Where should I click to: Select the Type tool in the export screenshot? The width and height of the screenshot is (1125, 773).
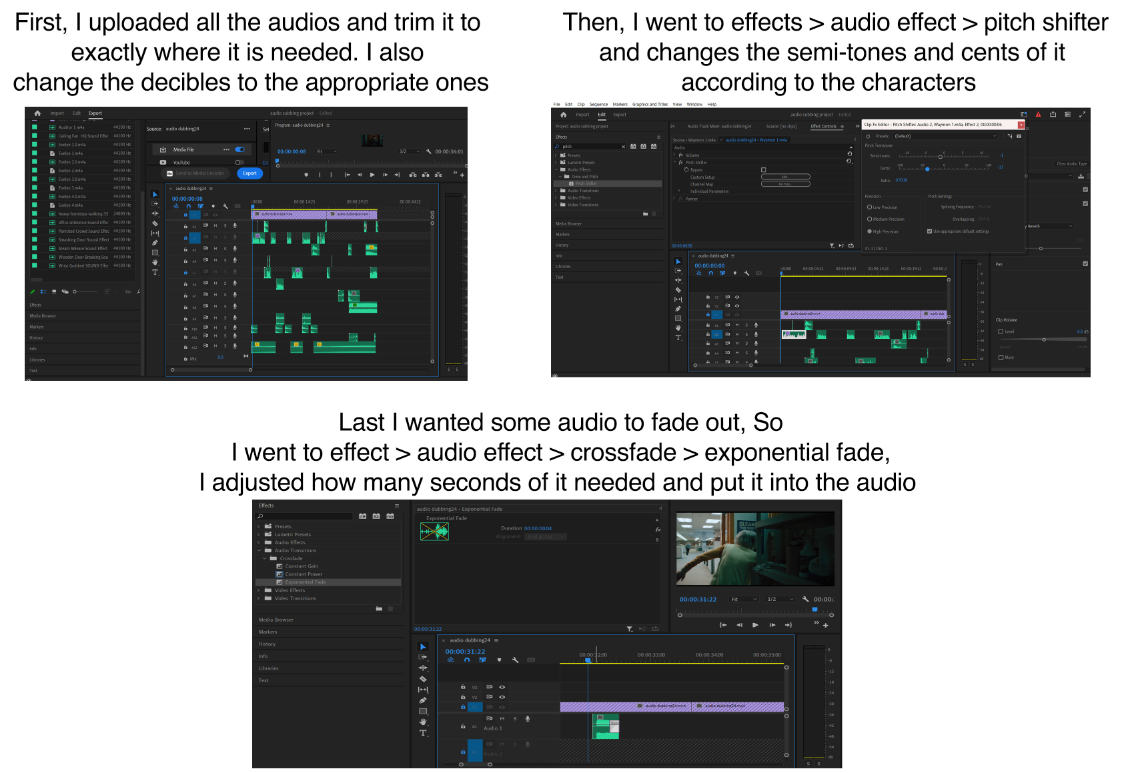(x=155, y=272)
